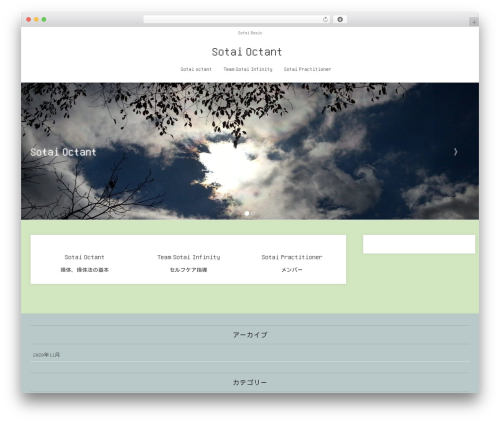Open the Team Sotai Infinity menu item
This screenshot has width=500, height=423.
click(248, 69)
